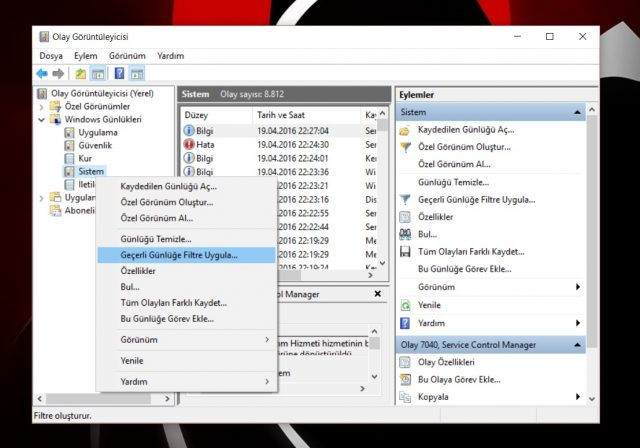Click the Uygulama log icon in tree
The height and width of the screenshot is (448, 640).
click(x=69, y=133)
